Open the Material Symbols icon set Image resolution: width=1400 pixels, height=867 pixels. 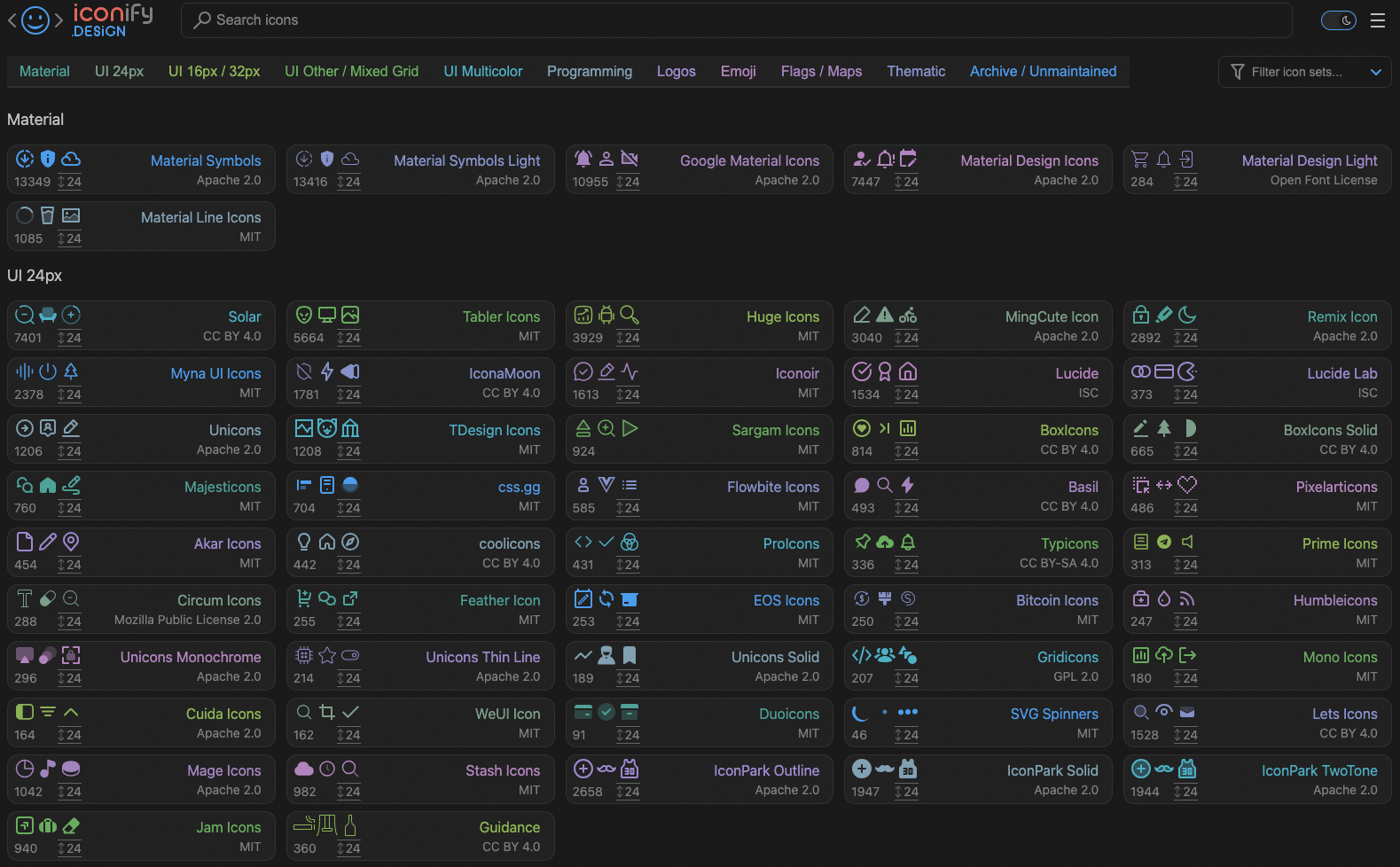click(141, 169)
